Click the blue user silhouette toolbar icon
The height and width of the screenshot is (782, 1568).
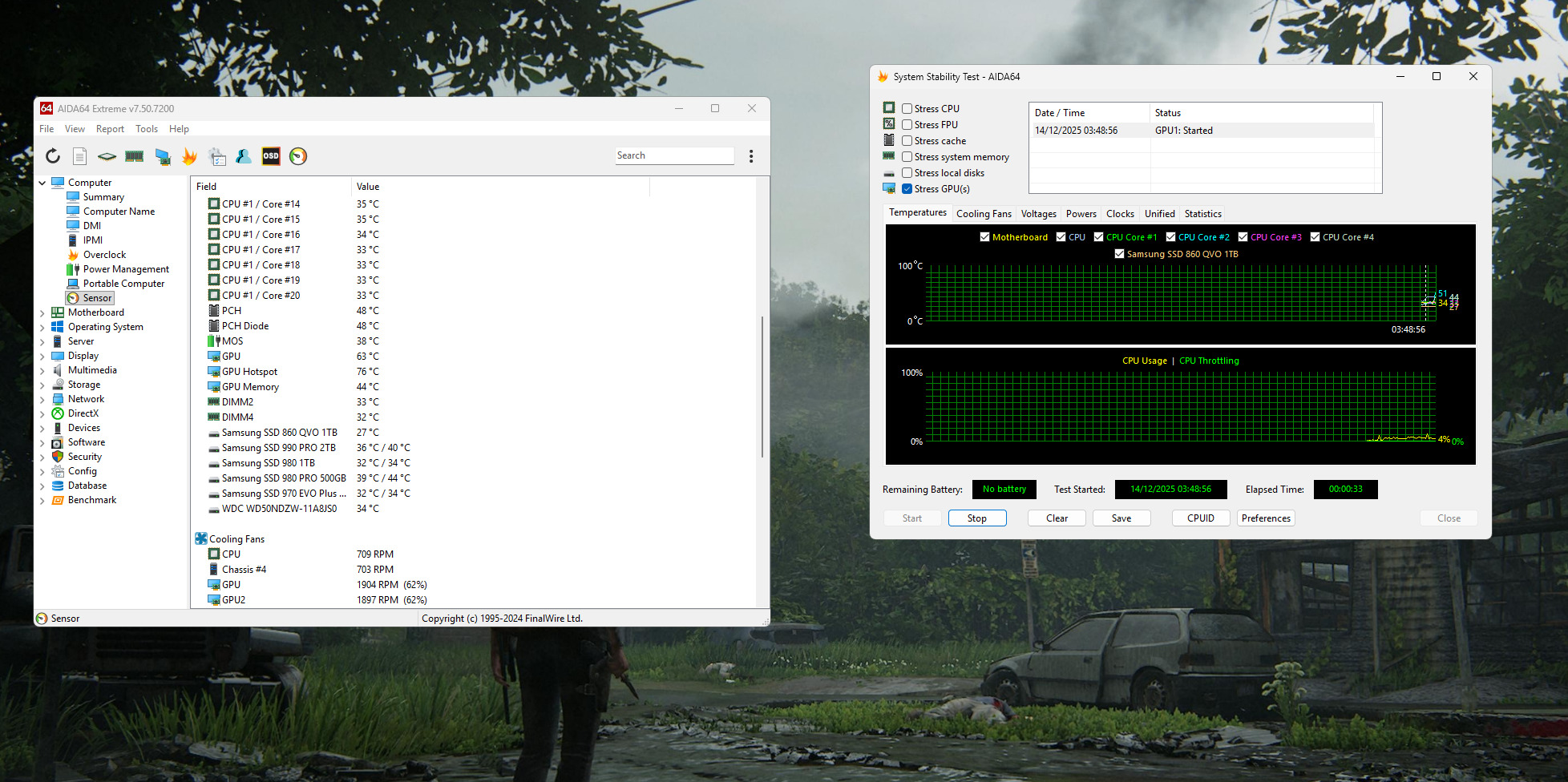pos(244,156)
